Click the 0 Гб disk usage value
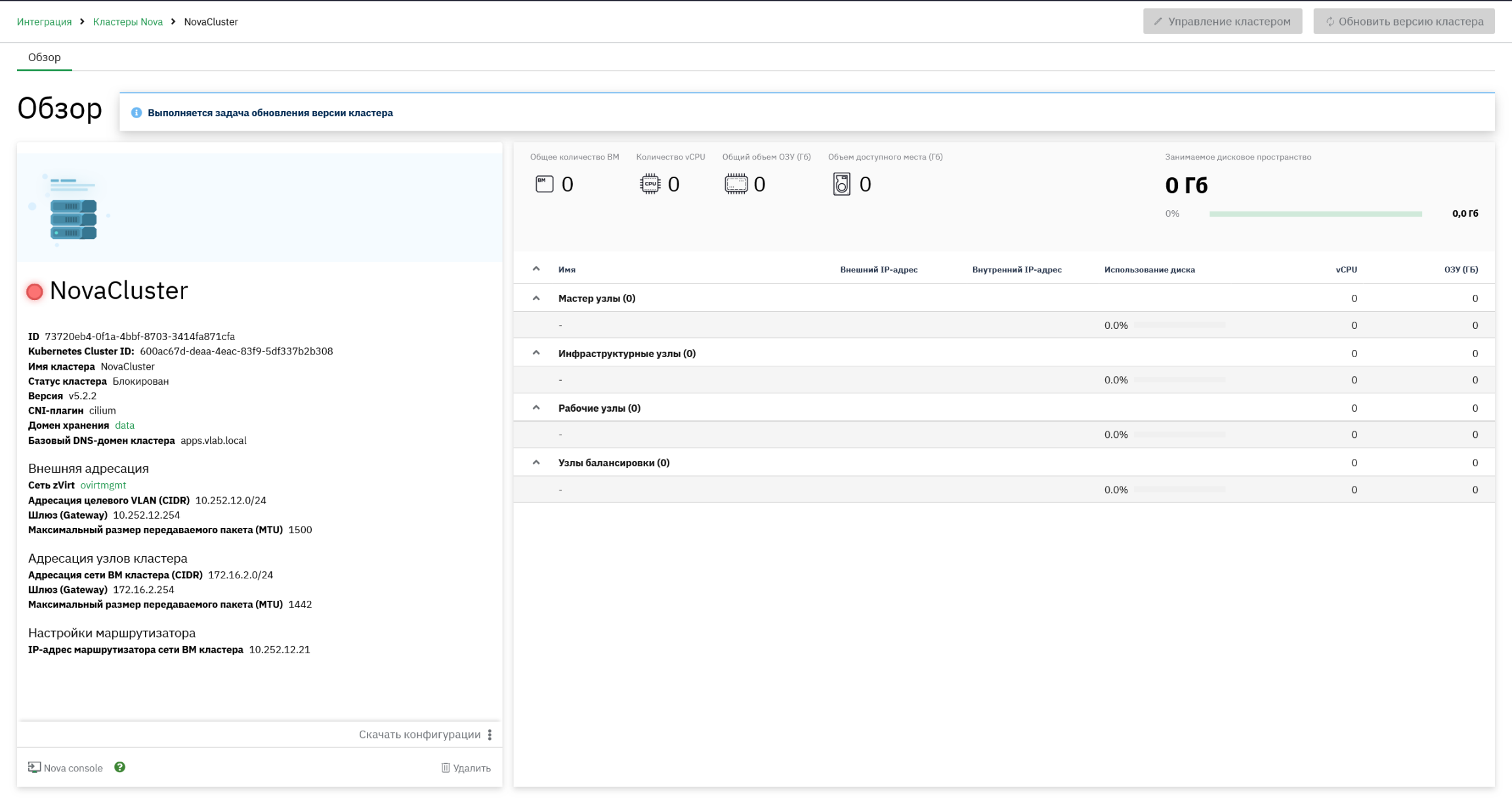The height and width of the screenshot is (801, 1512). point(1186,186)
